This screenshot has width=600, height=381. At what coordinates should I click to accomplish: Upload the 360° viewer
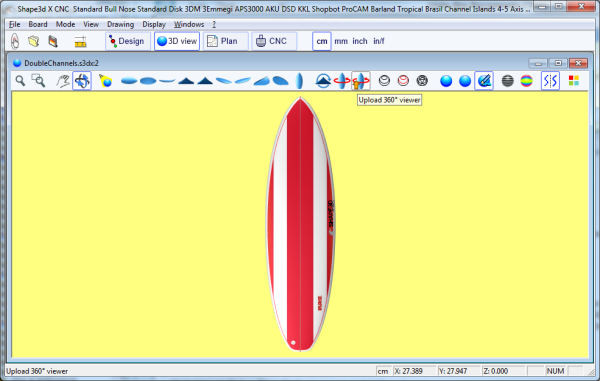pos(360,81)
